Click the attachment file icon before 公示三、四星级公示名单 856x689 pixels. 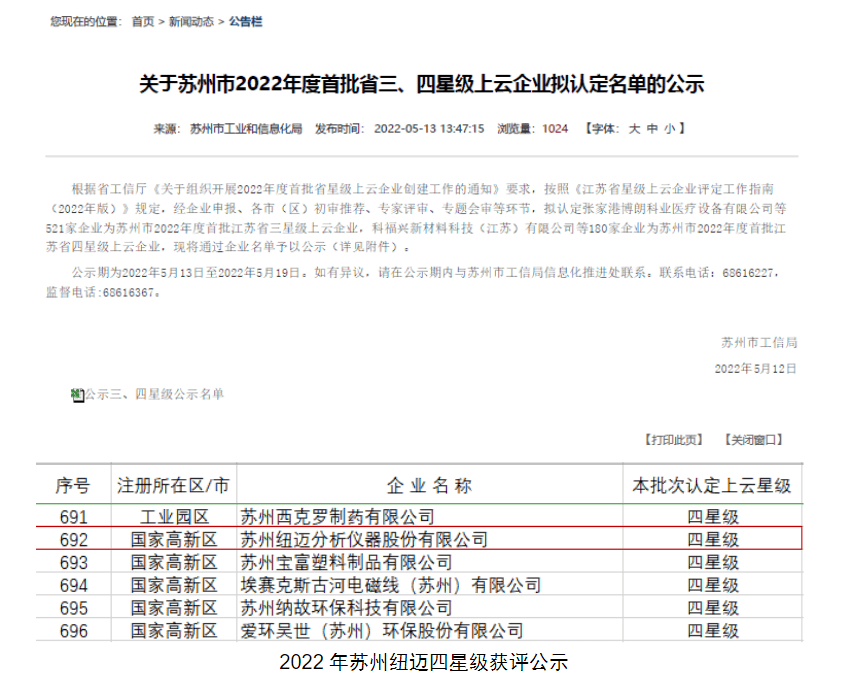coord(76,394)
